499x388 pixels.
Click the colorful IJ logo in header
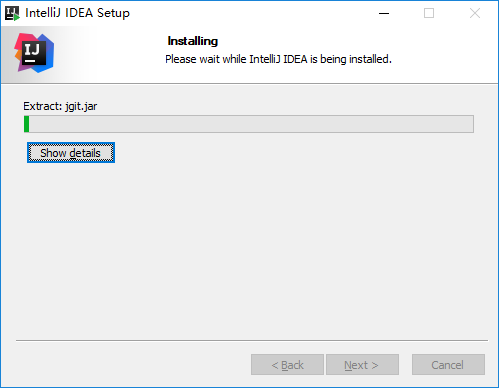34,53
